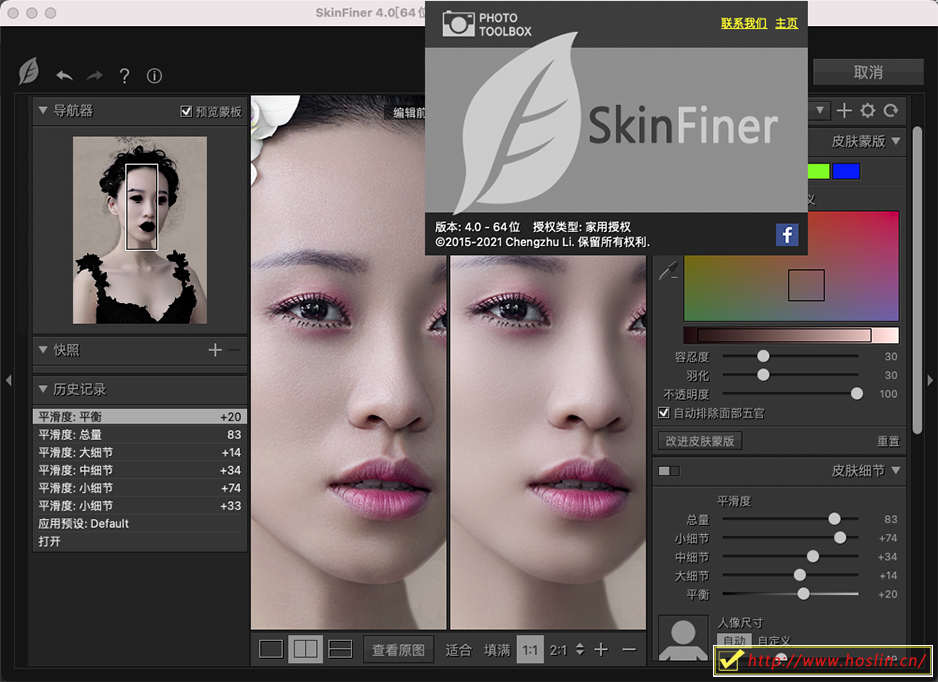Set zoom to 2:1

coord(558,650)
